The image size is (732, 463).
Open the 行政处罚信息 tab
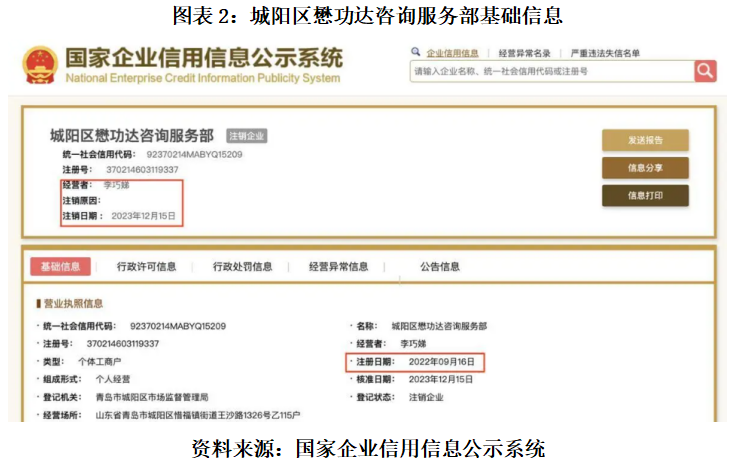242,267
